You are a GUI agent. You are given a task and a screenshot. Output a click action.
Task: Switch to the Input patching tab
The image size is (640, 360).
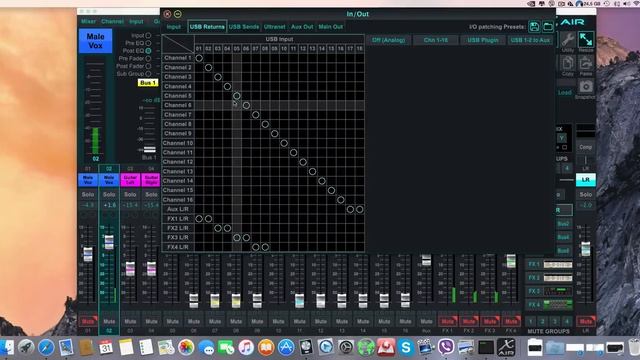(173, 27)
